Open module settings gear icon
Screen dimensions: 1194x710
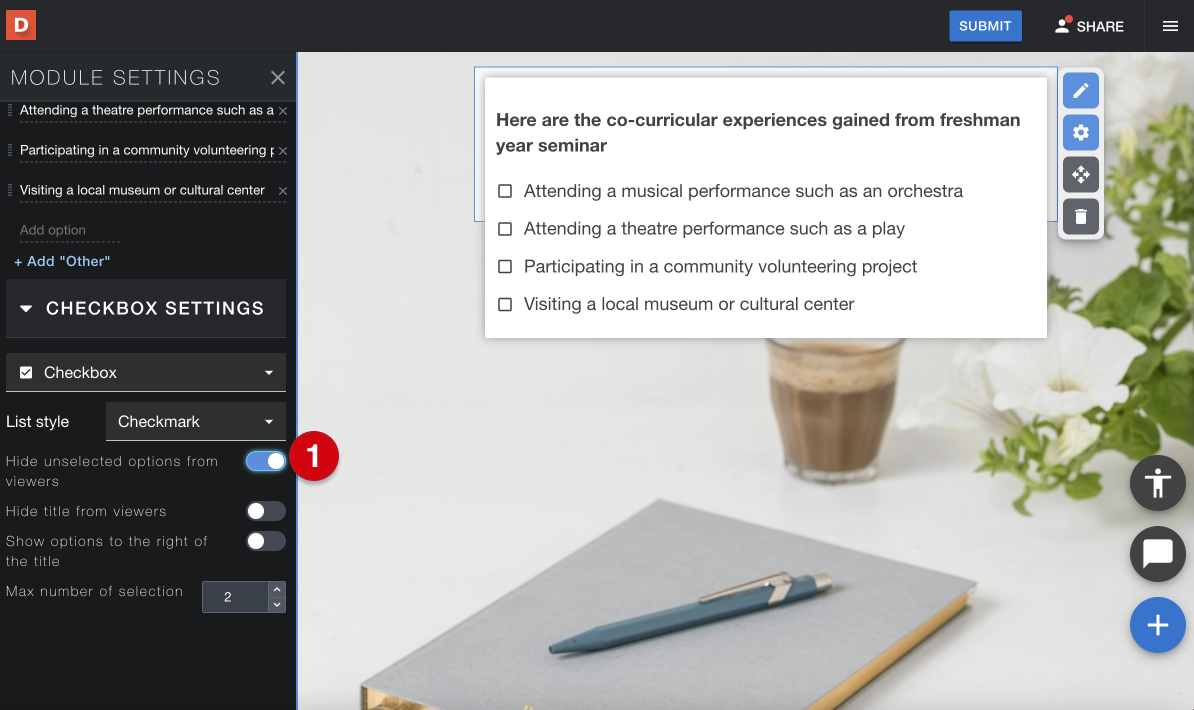click(x=1081, y=133)
